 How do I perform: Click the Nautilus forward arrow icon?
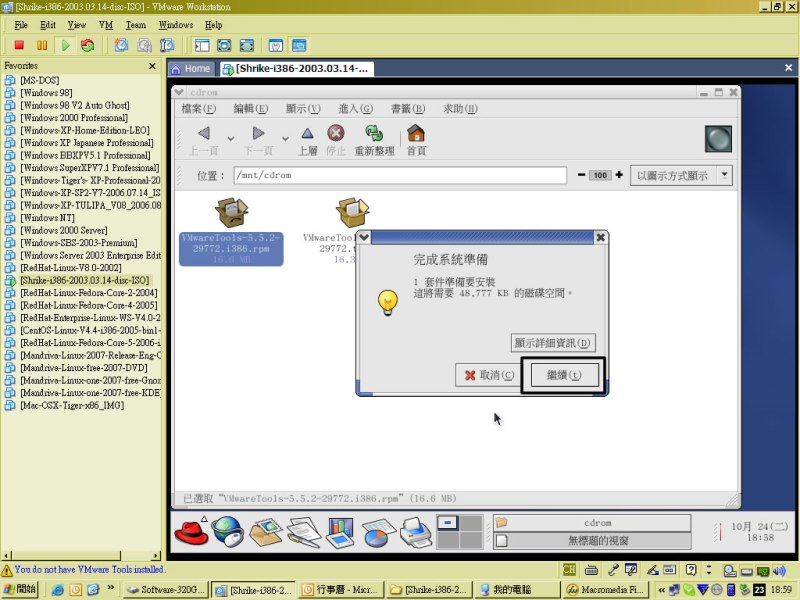pos(259,133)
